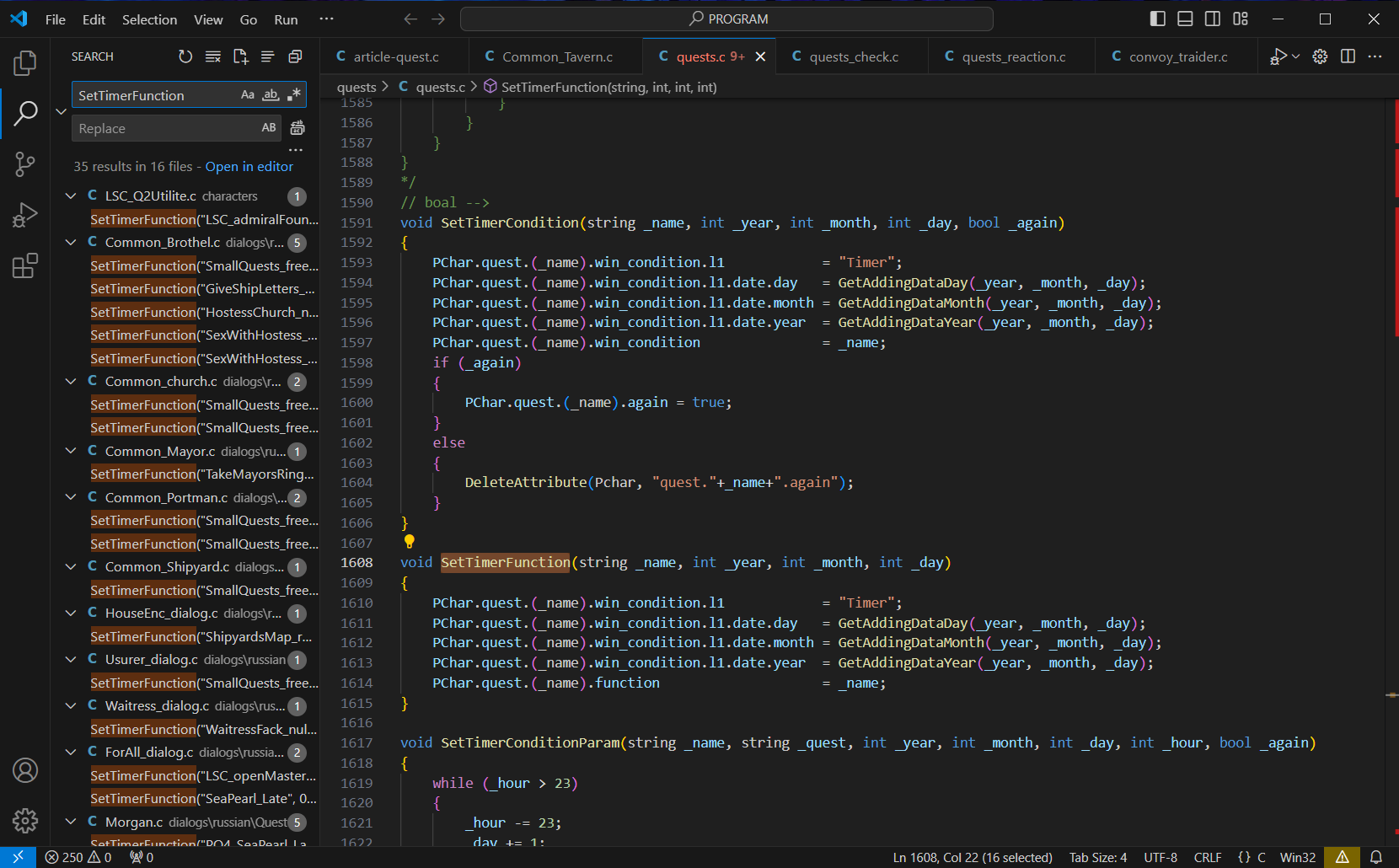Viewport: 1399px width, 868px height.
Task: Collapse the Common_Mayor.c results group
Action: 71,451
